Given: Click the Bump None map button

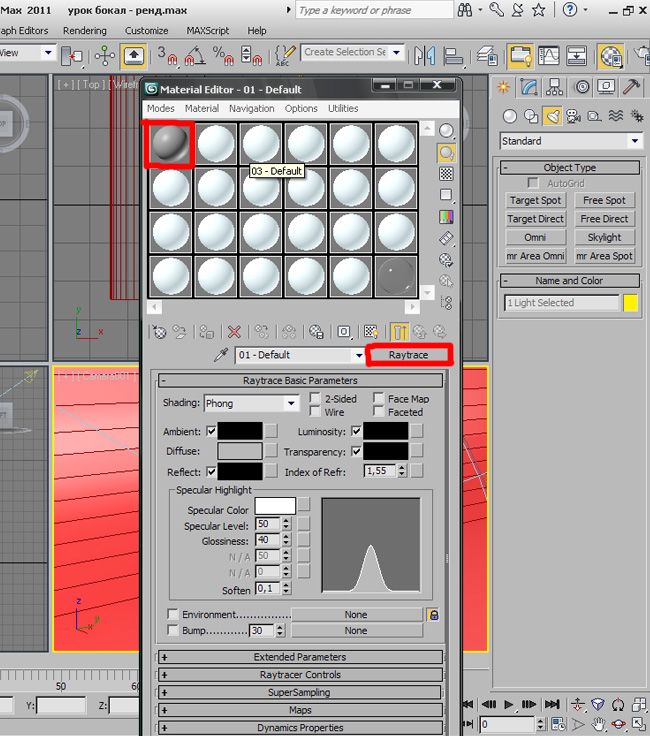Looking at the screenshot, I should tap(356, 630).
